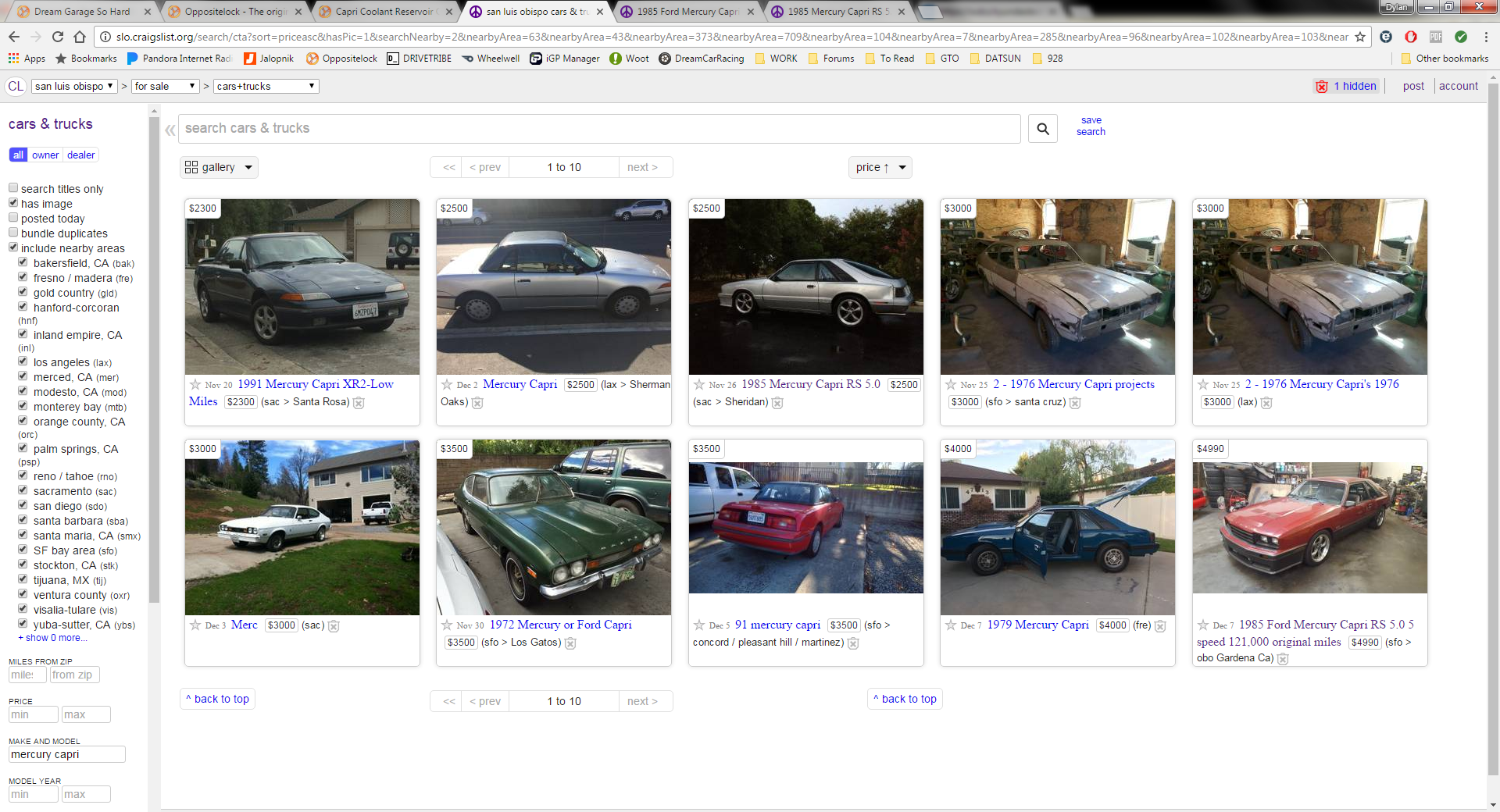
Task: Hide the 1979 Mercury Capri fre listing
Action: click(x=1160, y=626)
